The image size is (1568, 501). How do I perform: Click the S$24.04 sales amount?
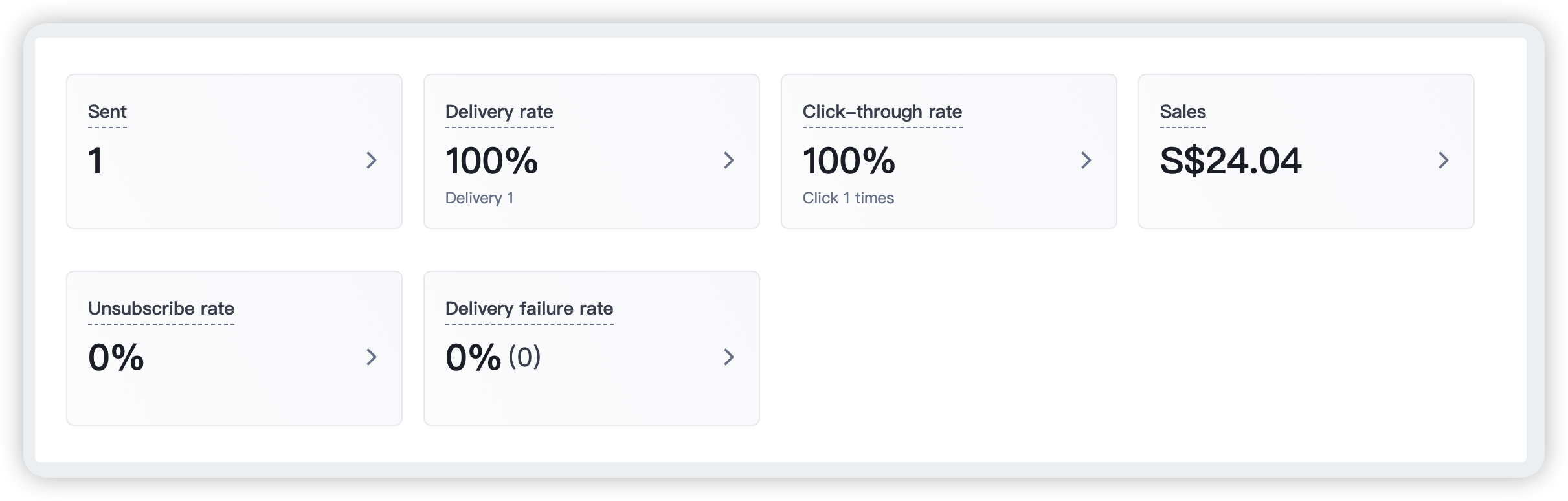click(1230, 161)
